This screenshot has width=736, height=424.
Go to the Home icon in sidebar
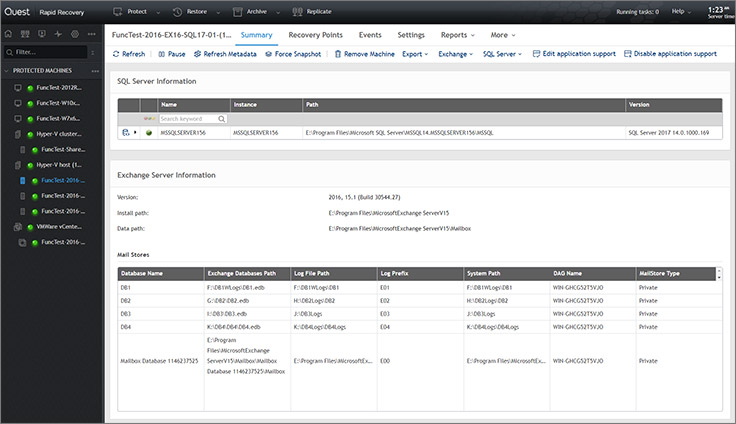[8, 34]
